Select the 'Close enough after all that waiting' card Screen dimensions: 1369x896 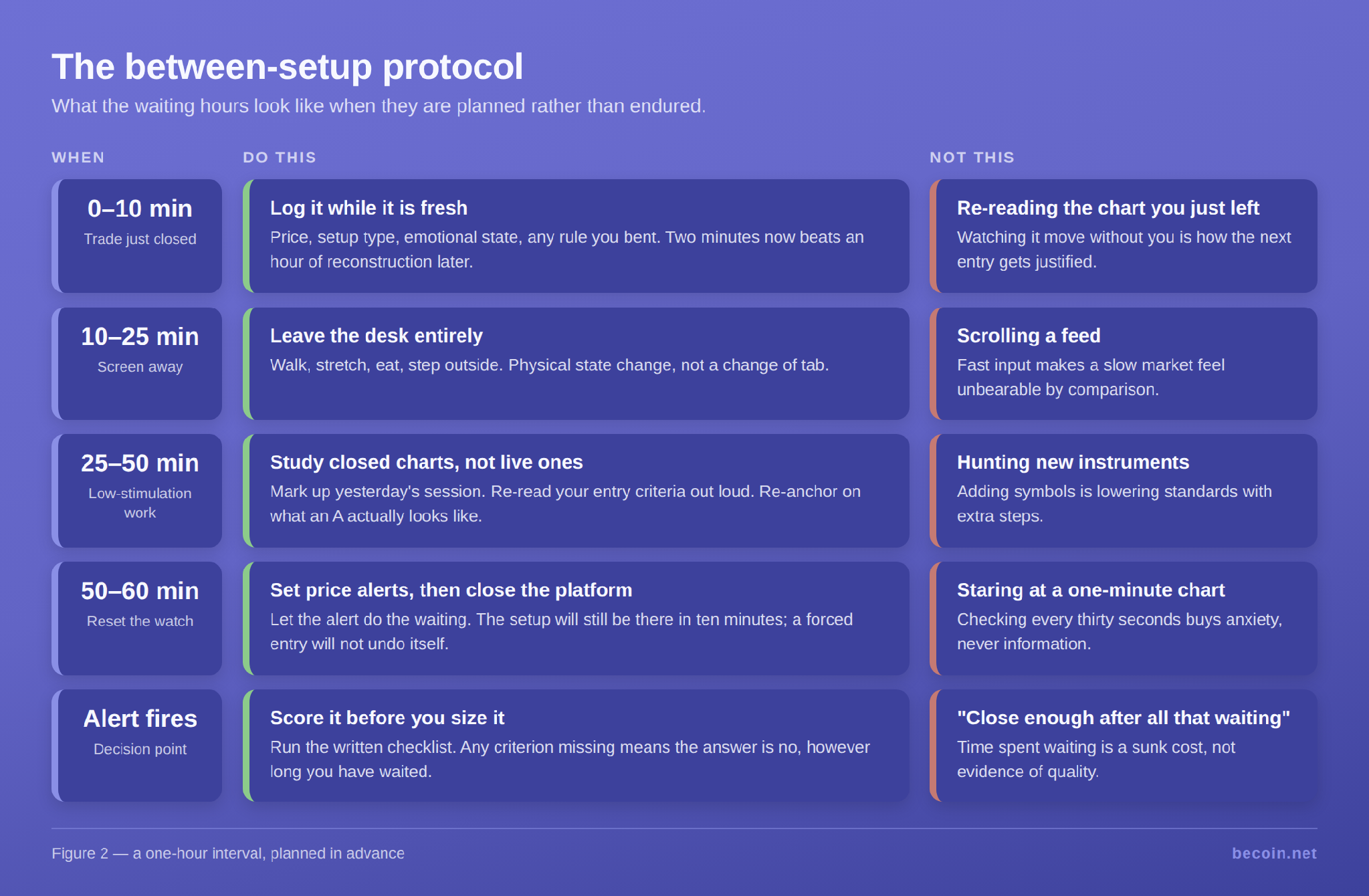[x=1124, y=746]
